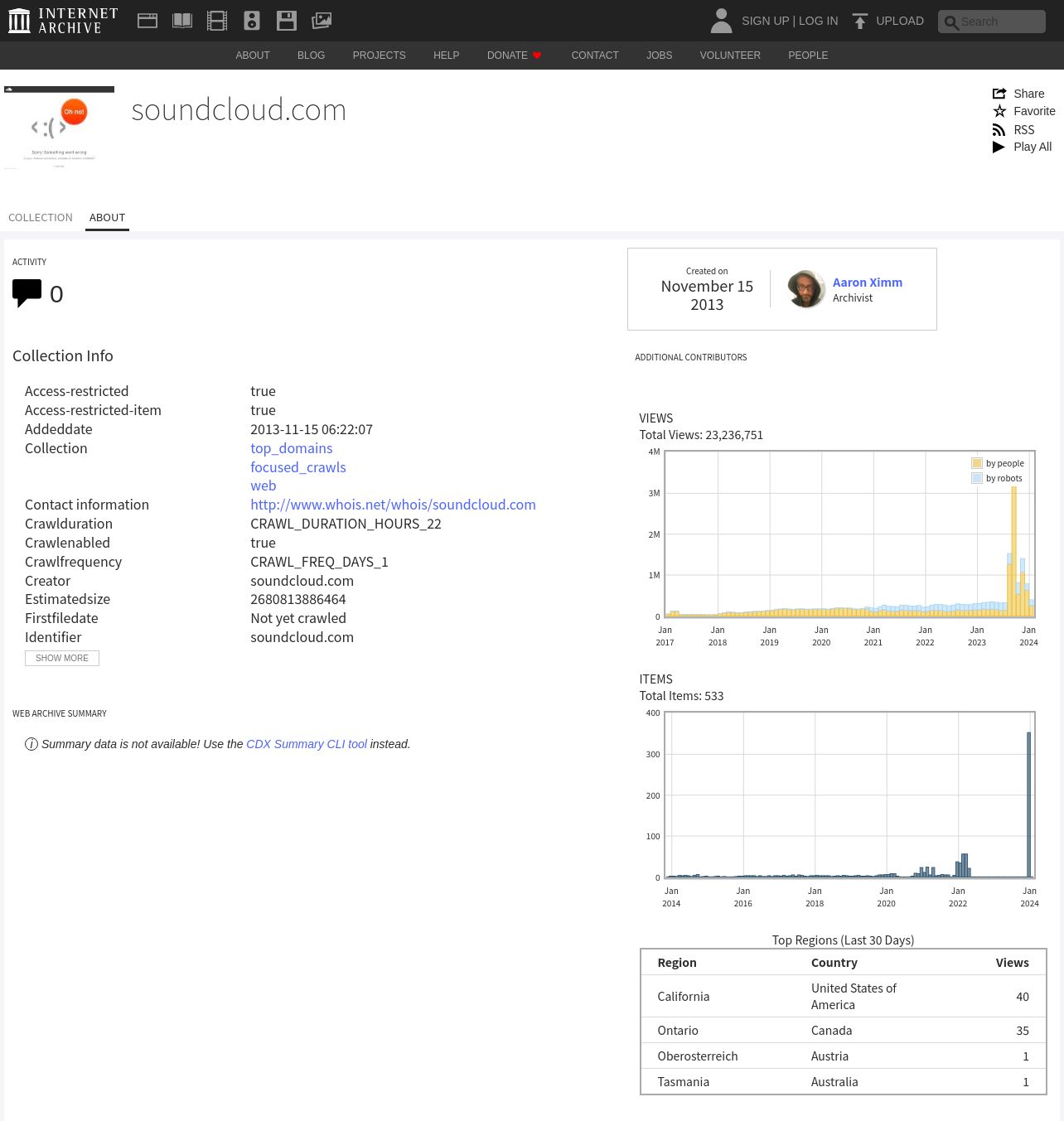Click the tallest views bar near Jan 2024
The height and width of the screenshot is (1121, 1064).
pos(1014,552)
